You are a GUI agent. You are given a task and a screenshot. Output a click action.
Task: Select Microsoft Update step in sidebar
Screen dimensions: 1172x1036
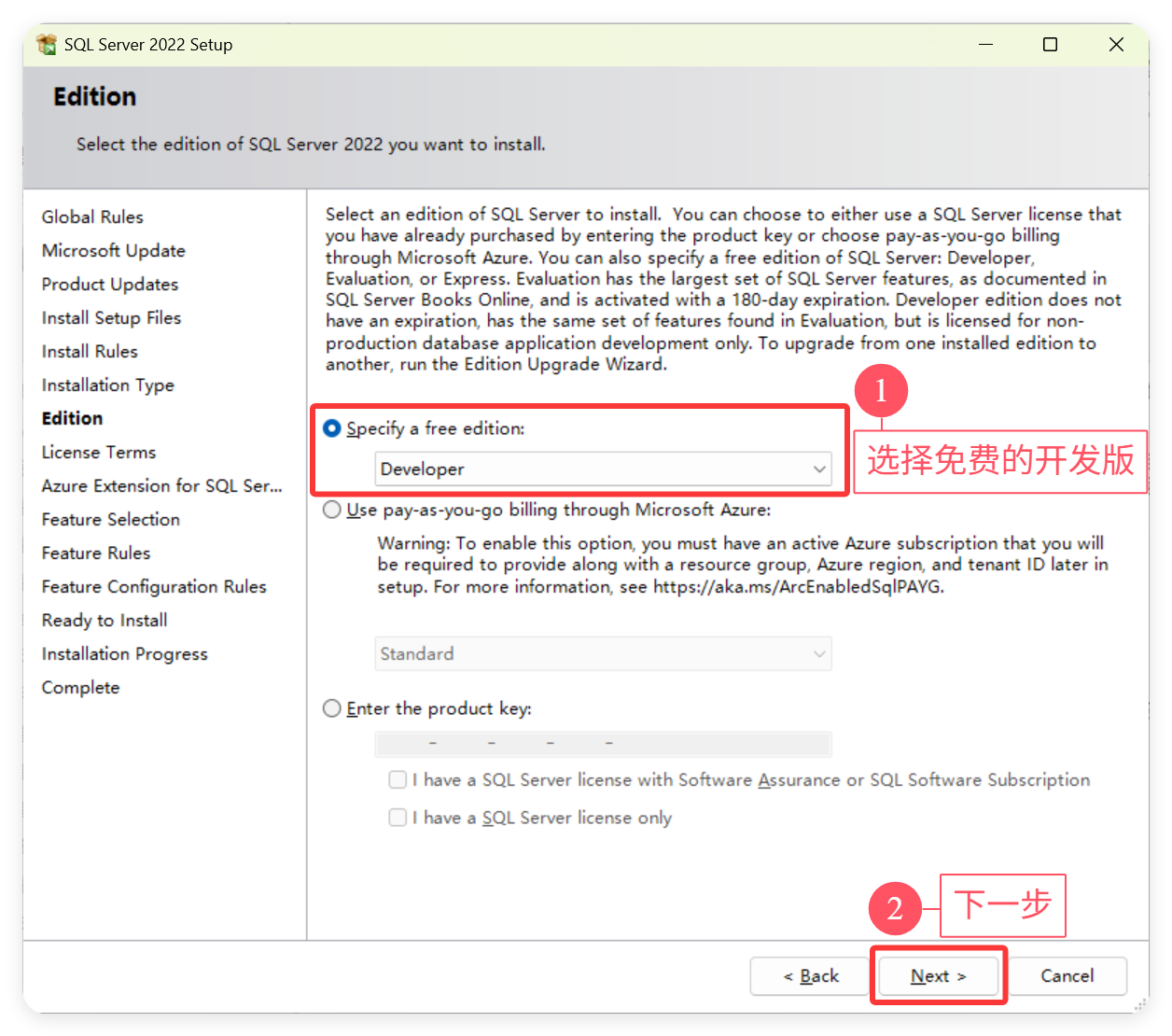pyautogui.click(x=113, y=250)
